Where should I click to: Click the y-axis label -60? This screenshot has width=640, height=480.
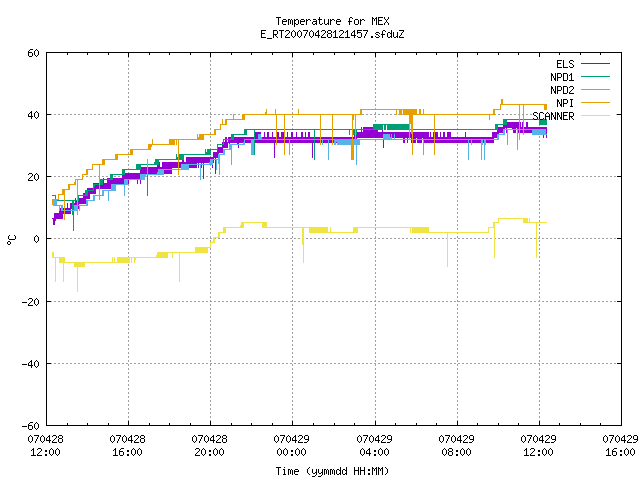tap(31, 426)
